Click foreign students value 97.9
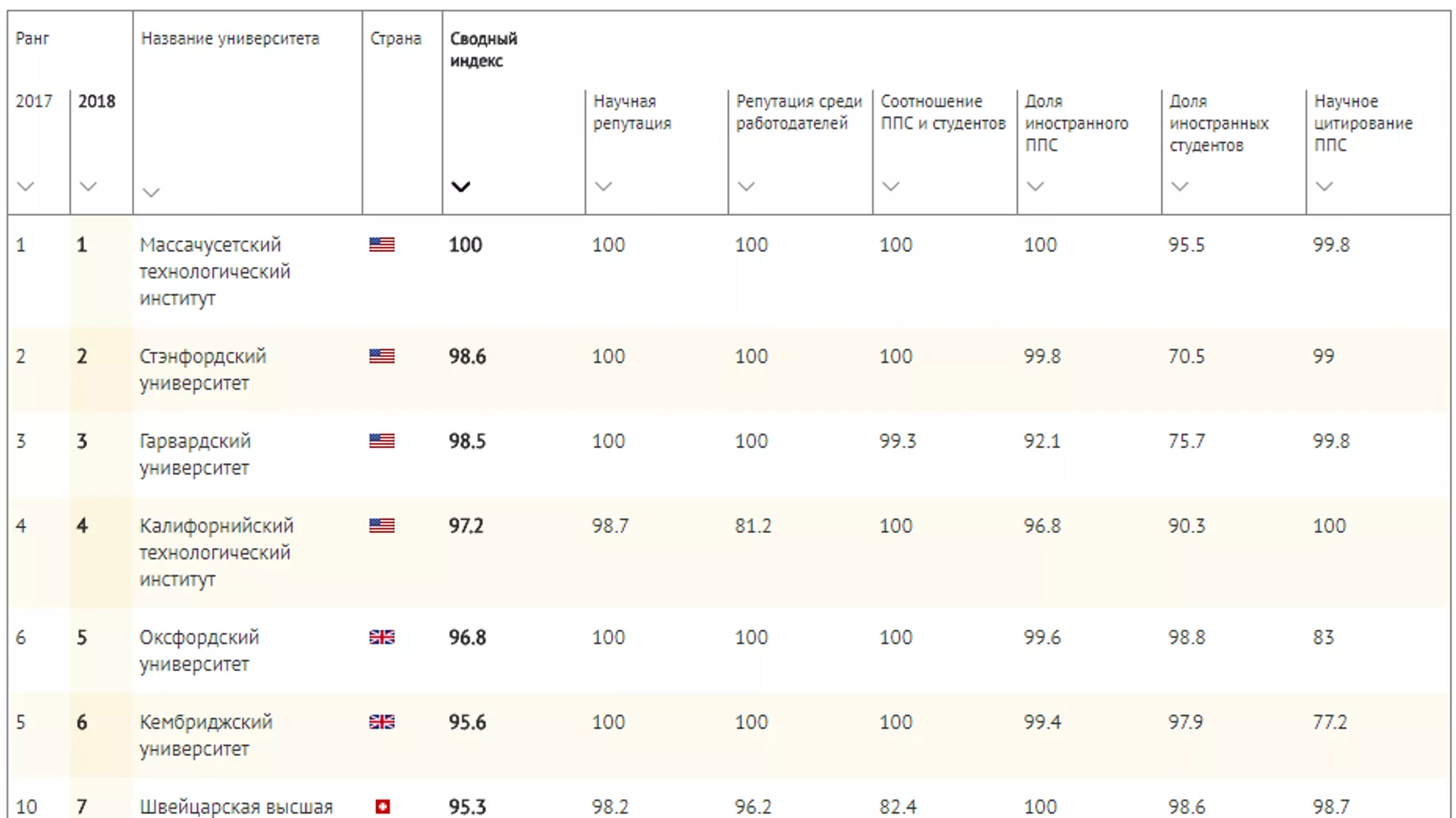This screenshot has width=1456, height=818. [1185, 722]
